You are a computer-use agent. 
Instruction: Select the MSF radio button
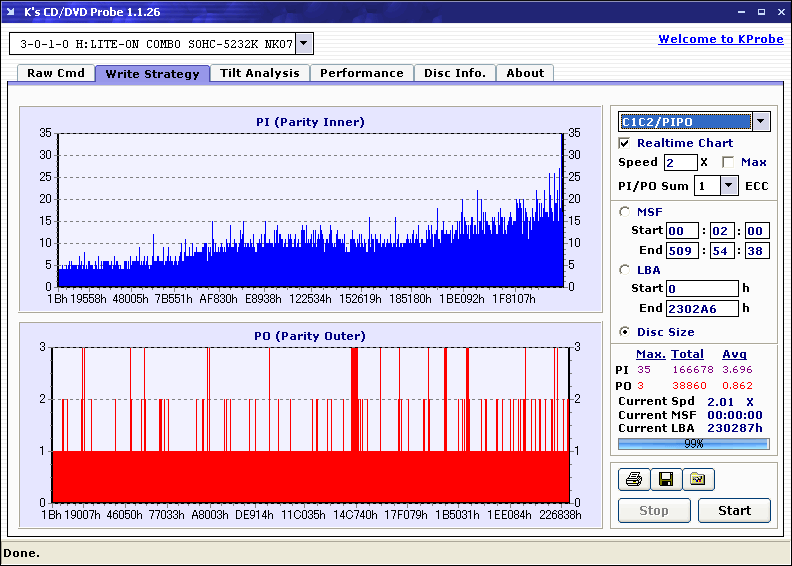point(625,211)
